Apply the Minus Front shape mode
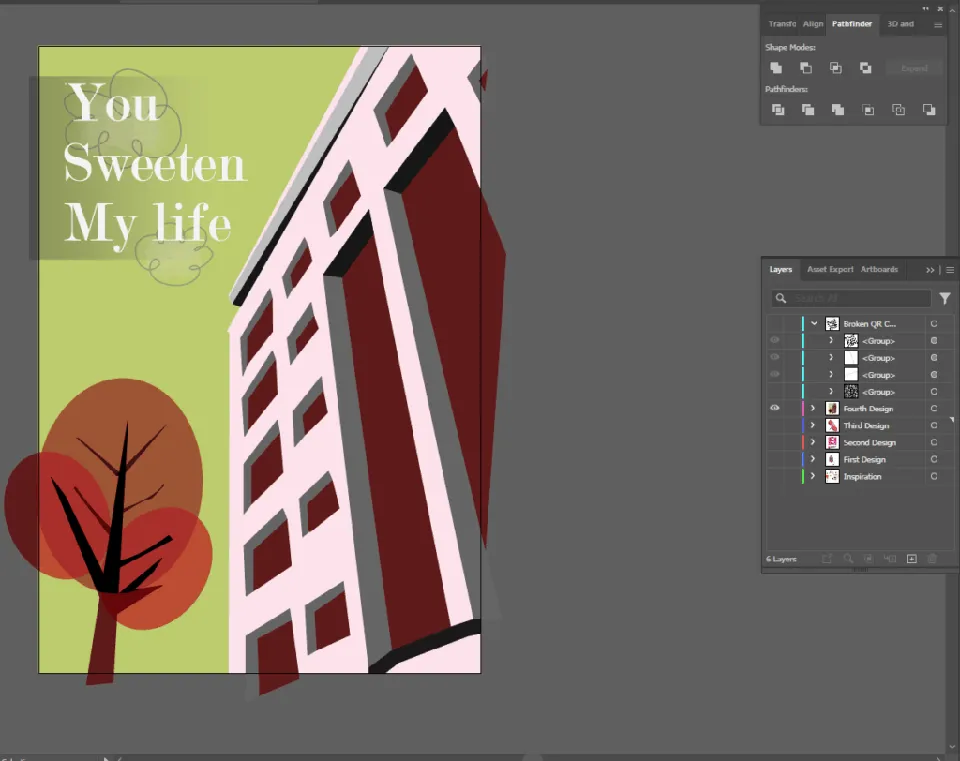 (806, 68)
